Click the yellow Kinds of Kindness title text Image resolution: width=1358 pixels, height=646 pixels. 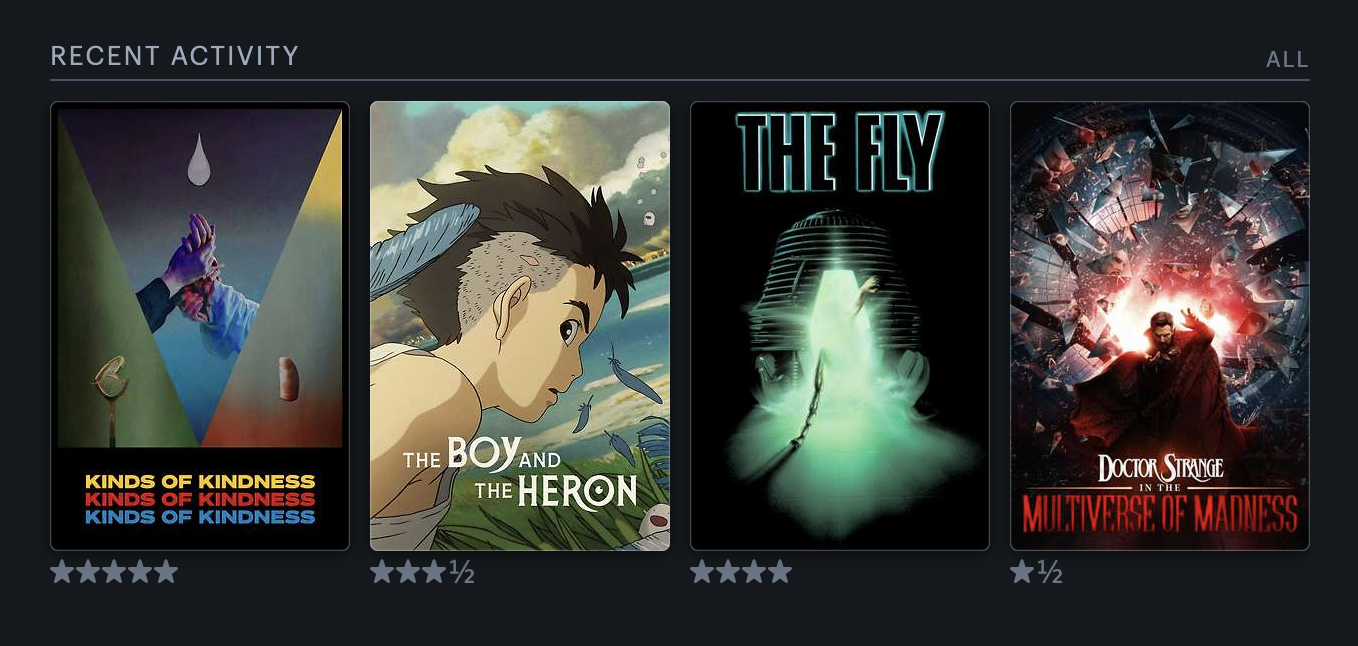pos(200,481)
